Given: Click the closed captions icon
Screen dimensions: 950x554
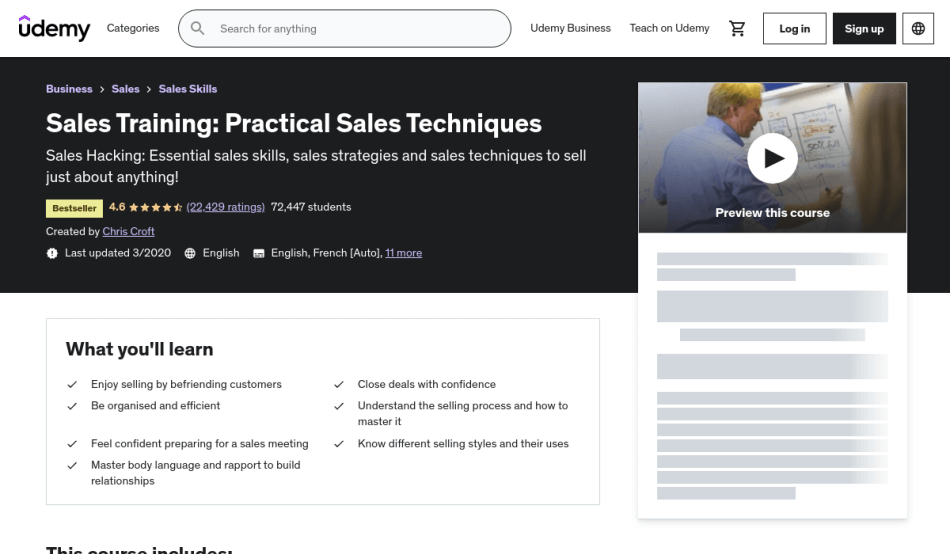Looking at the screenshot, I should [259, 253].
